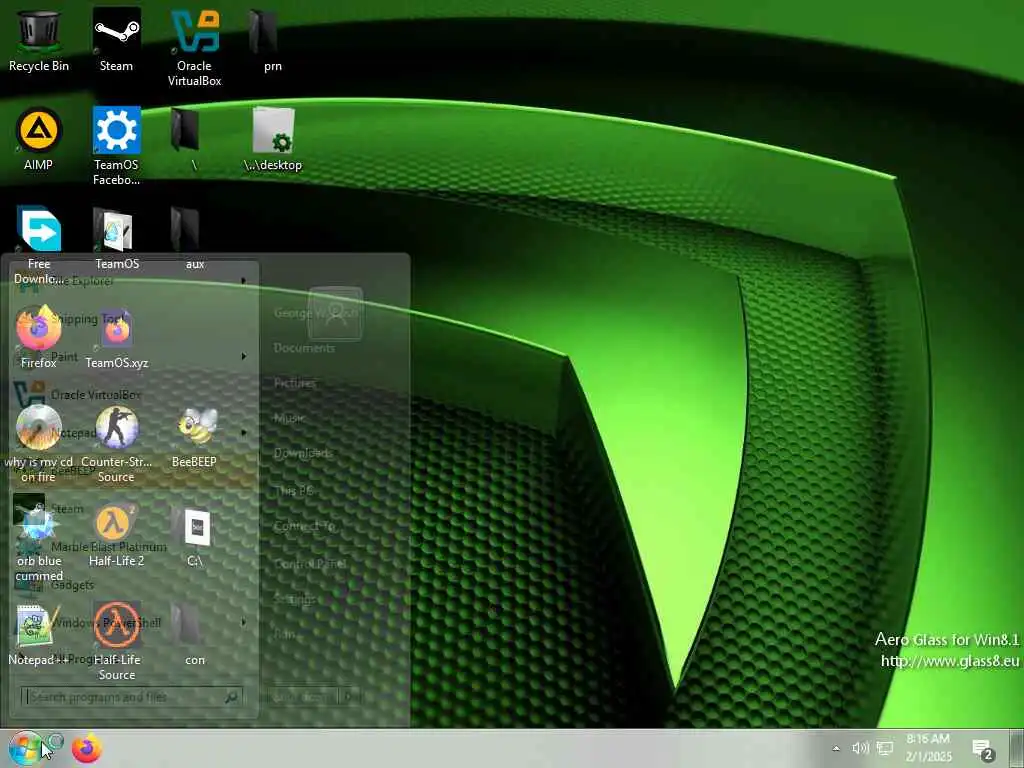
Task: Open Free Download Manager desktop icon
Action: [39, 245]
